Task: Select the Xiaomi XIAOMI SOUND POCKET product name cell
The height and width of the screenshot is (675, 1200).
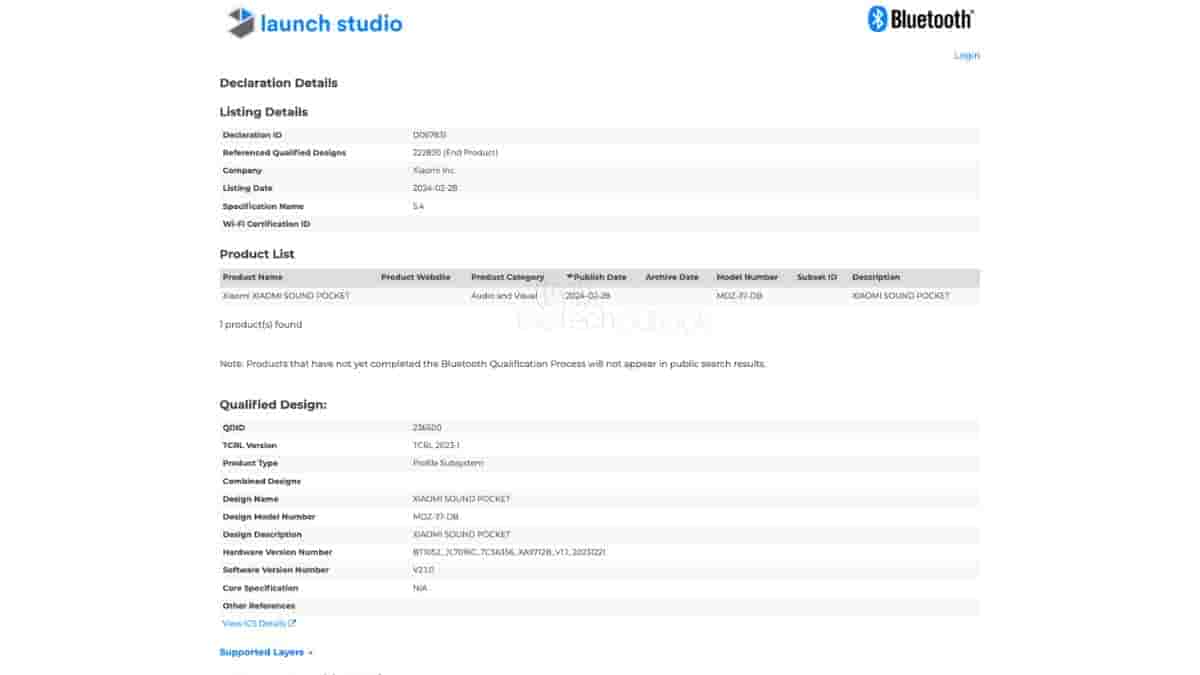Action: point(285,296)
